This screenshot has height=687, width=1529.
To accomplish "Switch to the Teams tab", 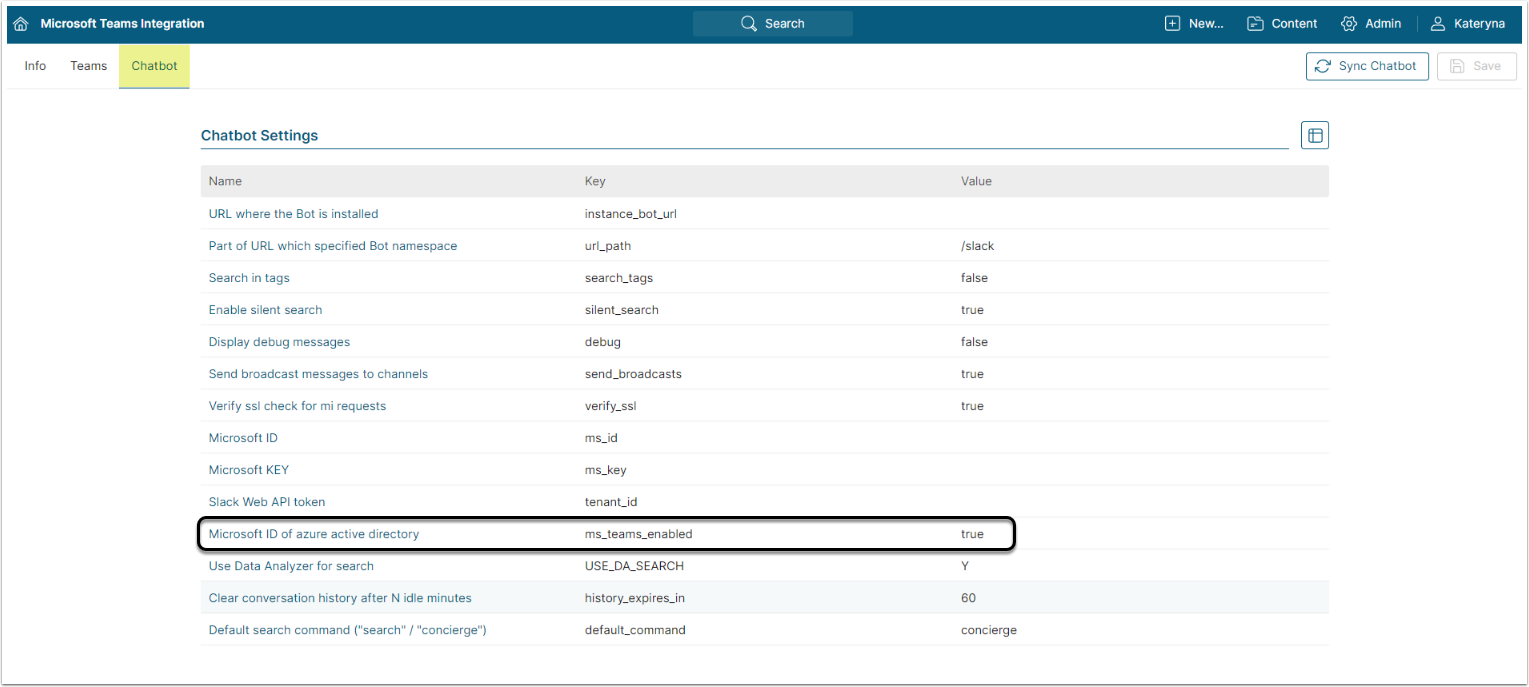I will point(88,66).
